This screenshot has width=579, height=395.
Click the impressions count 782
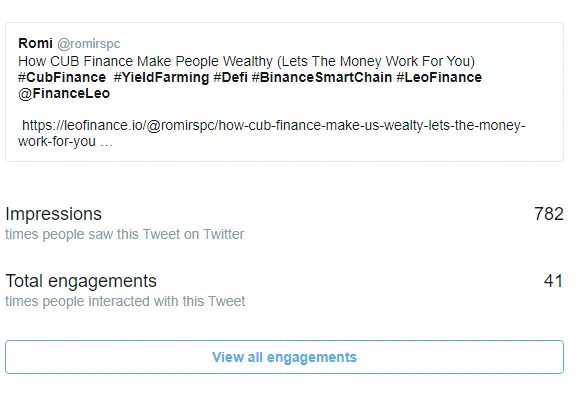[x=549, y=214]
